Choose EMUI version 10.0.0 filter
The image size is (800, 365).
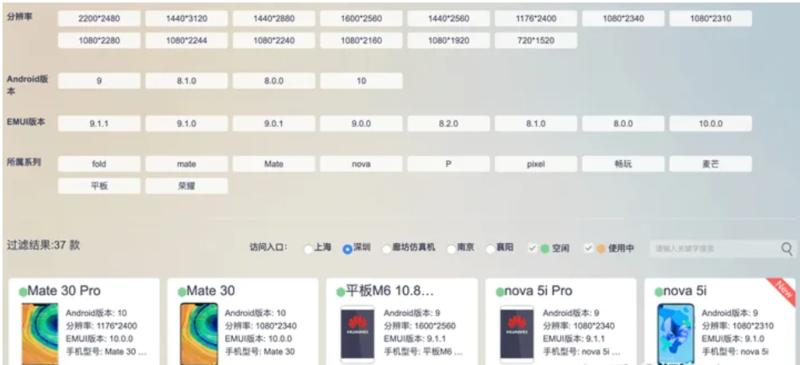point(710,124)
